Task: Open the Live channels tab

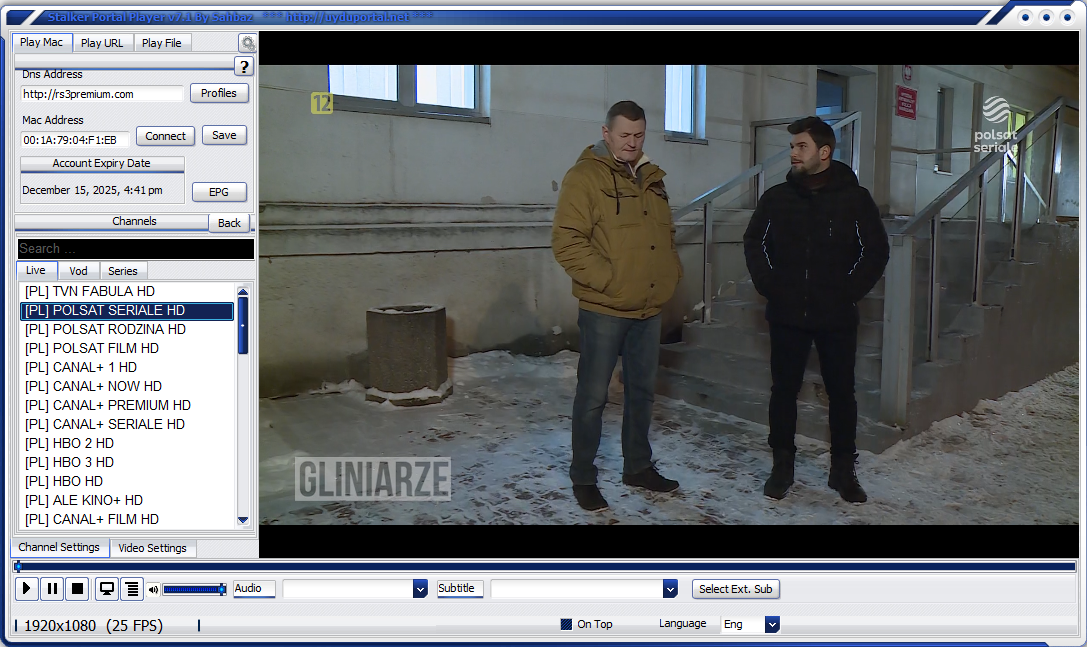Action: click(36, 270)
